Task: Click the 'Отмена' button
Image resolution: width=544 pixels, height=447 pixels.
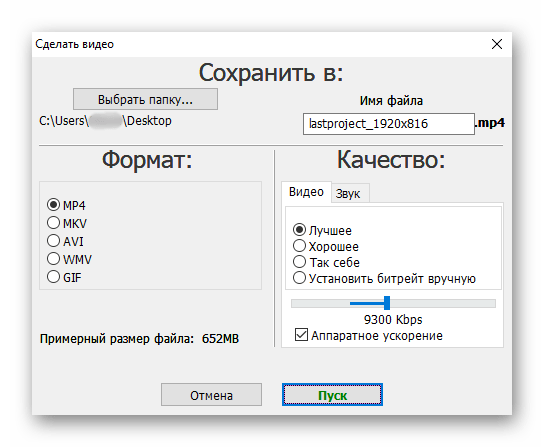Action: pyautogui.click(x=211, y=395)
